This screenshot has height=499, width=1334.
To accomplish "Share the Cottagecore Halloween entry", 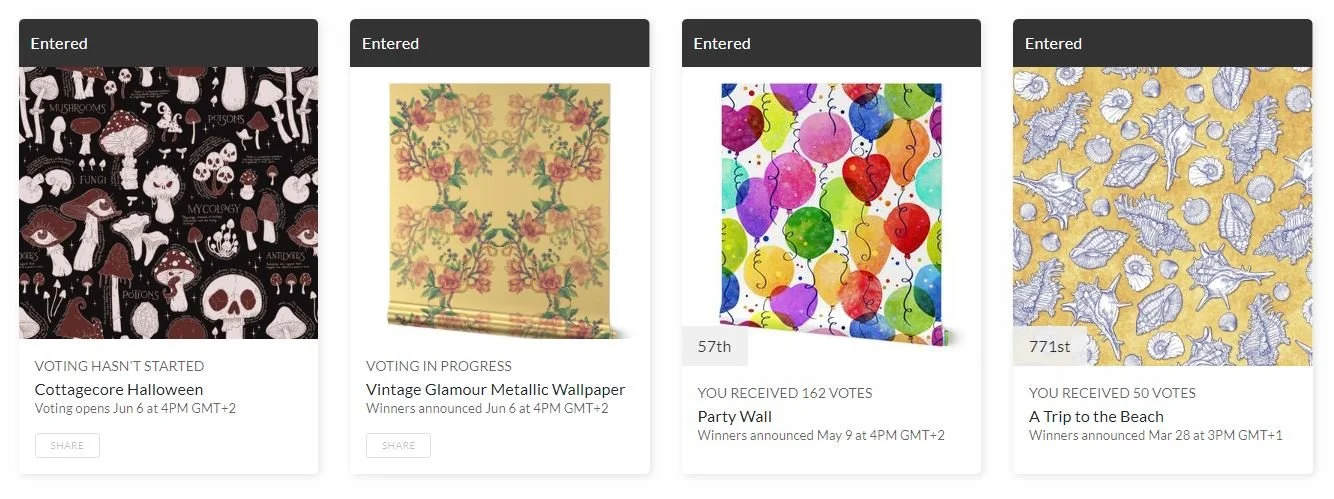I will [x=67, y=445].
